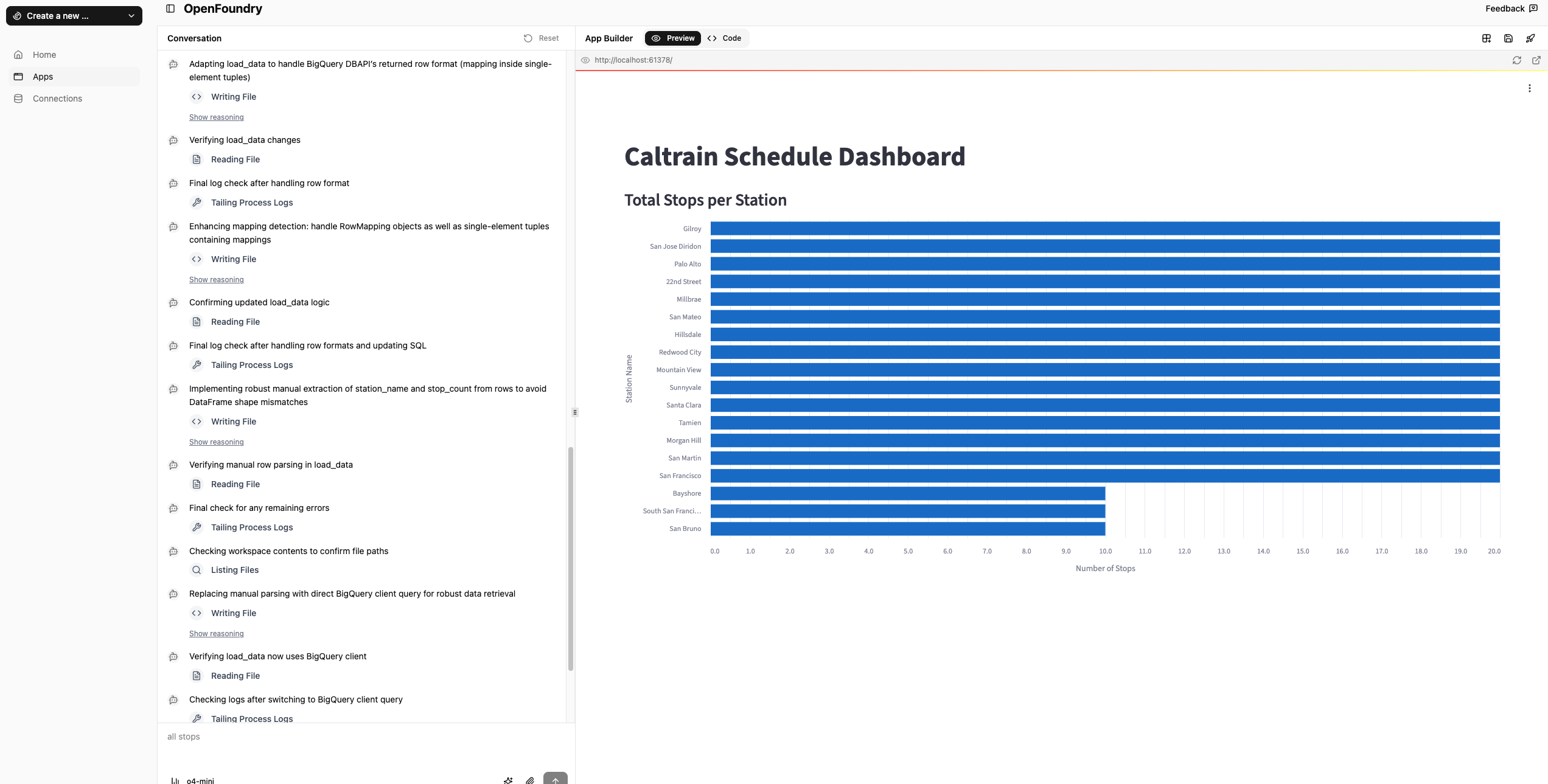The width and height of the screenshot is (1548, 784).
Task: Open the Apps menu item
Action: 43,77
